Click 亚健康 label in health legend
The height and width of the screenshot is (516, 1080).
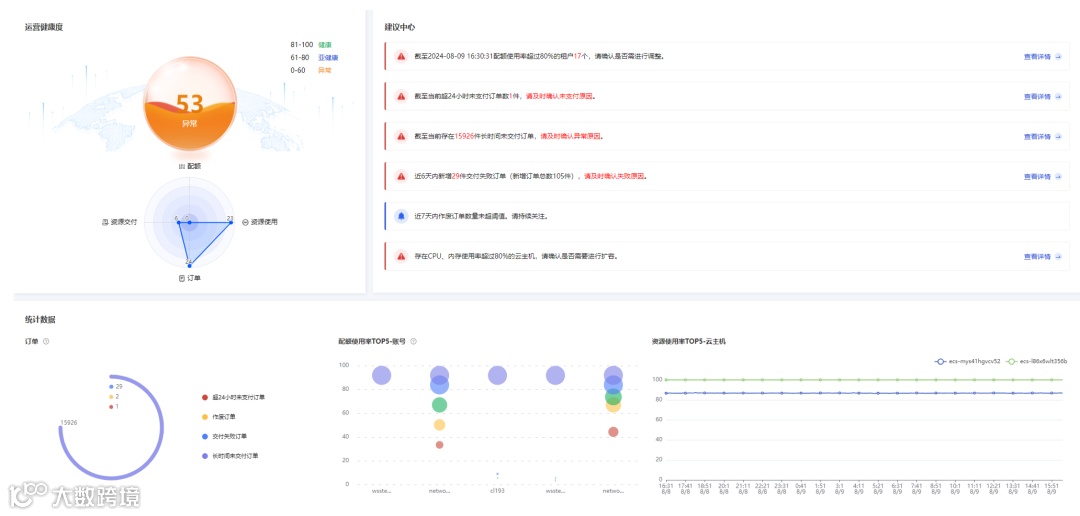(328, 57)
